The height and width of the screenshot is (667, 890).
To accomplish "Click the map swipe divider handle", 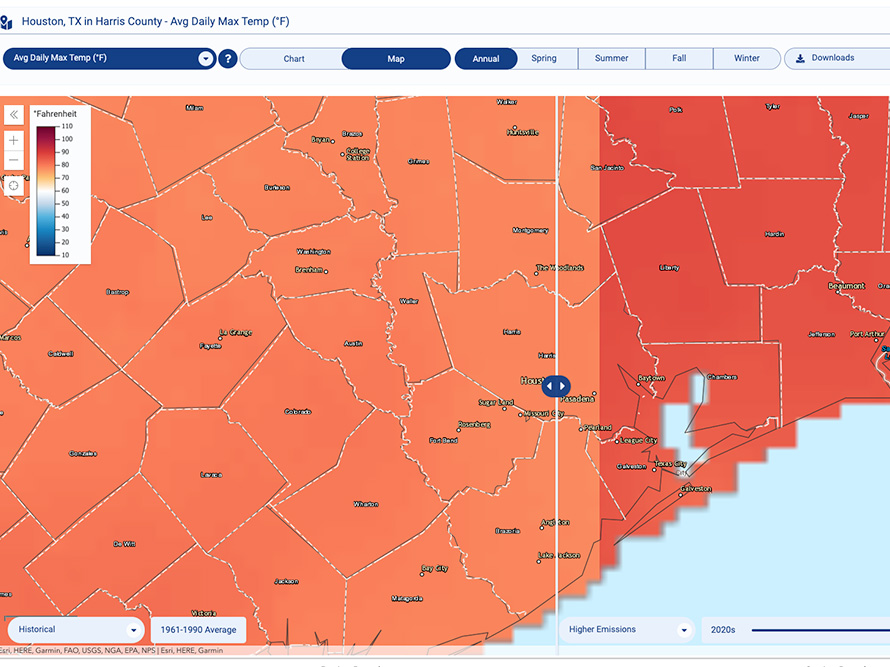I will point(556,386).
